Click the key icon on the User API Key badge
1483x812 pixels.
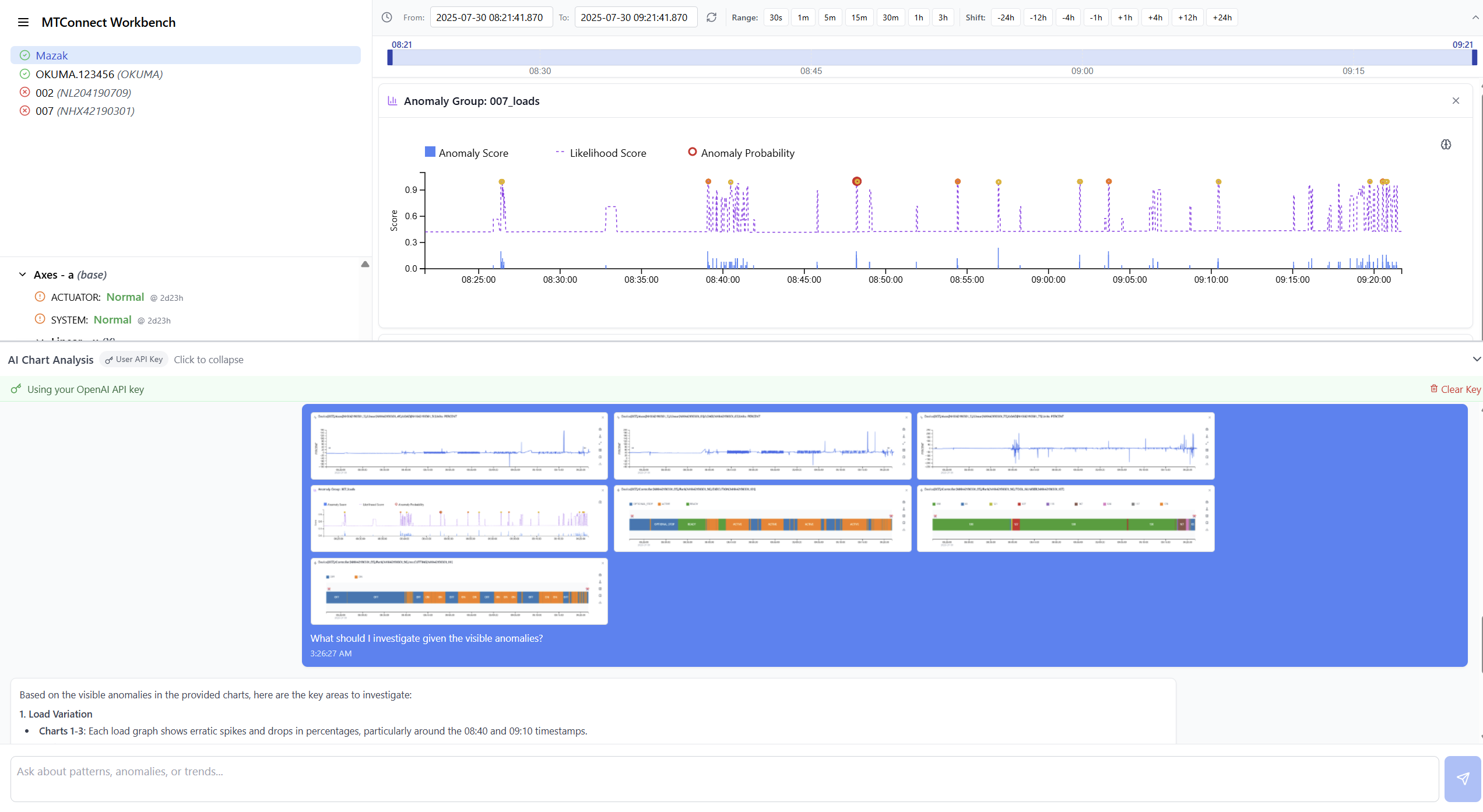tap(110, 360)
